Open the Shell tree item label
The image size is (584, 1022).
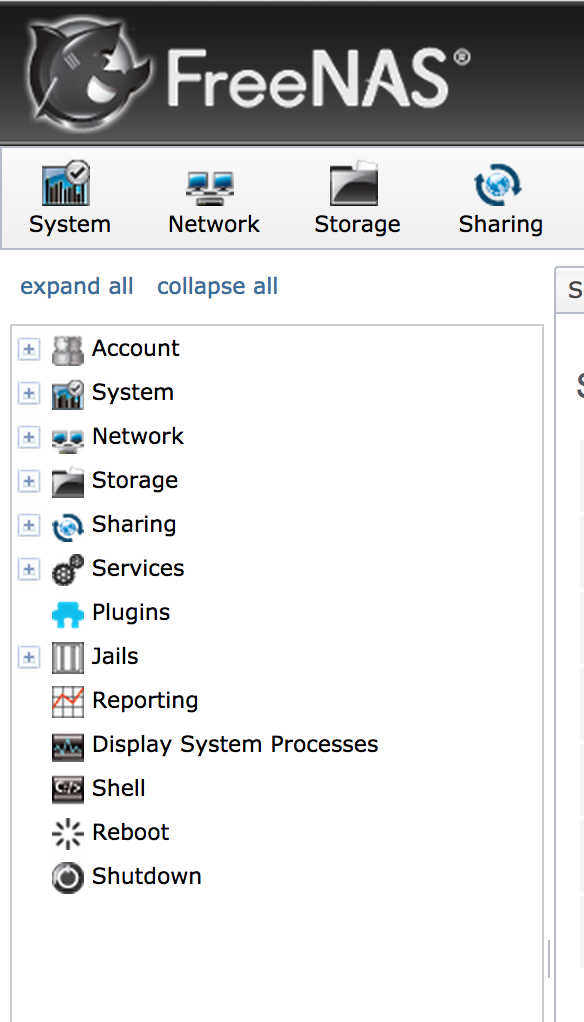point(119,789)
